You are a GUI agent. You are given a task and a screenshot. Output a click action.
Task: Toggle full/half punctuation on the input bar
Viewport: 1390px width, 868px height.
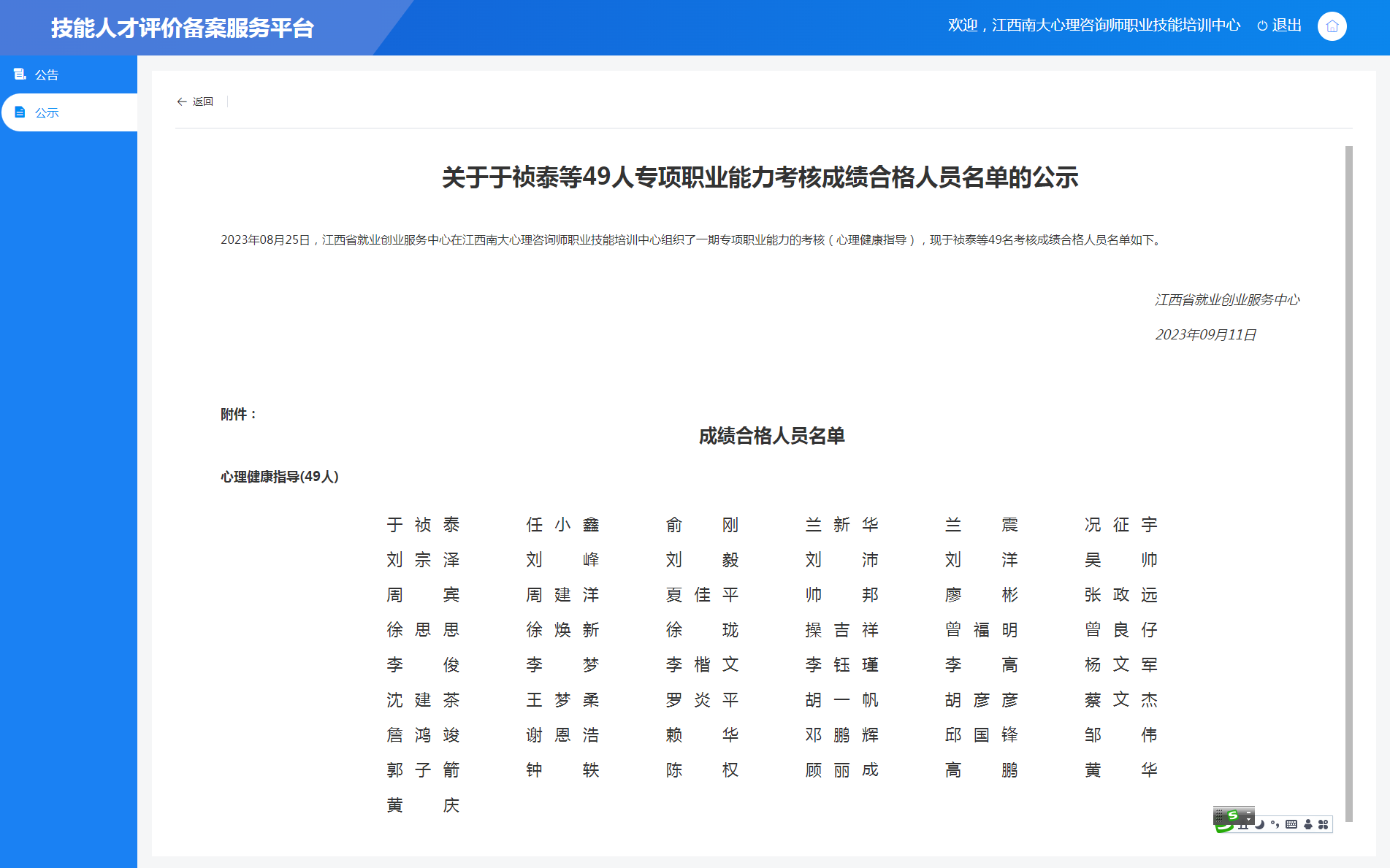1276,826
